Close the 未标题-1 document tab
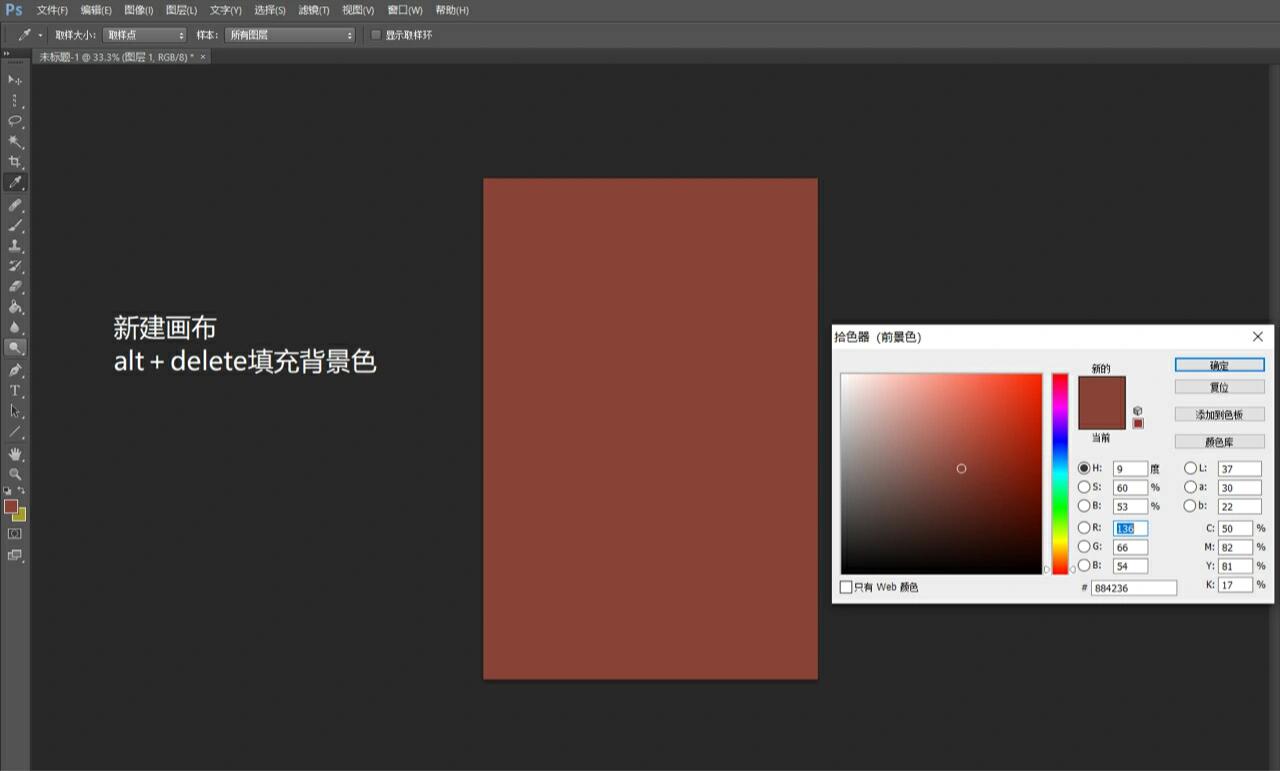The image size is (1280, 771). (203, 57)
